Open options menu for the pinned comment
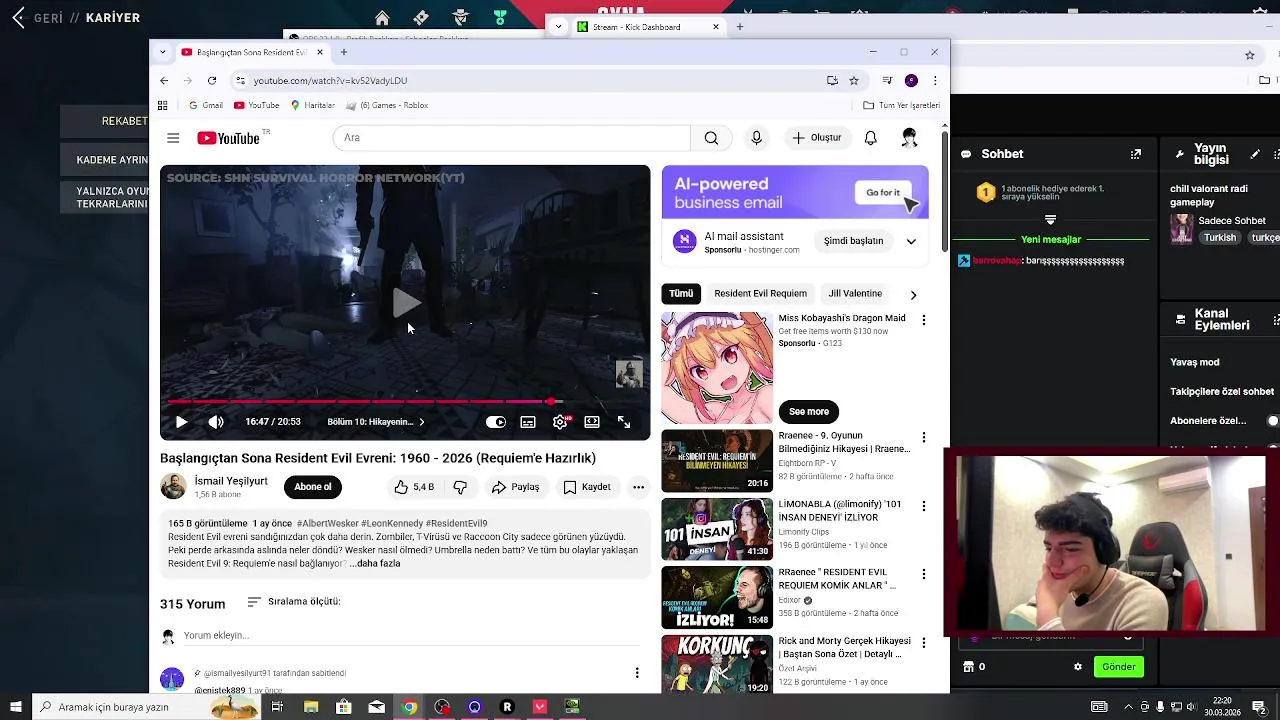The width and height of the screenshot is (1280, 720). click(x=637, y=673)
